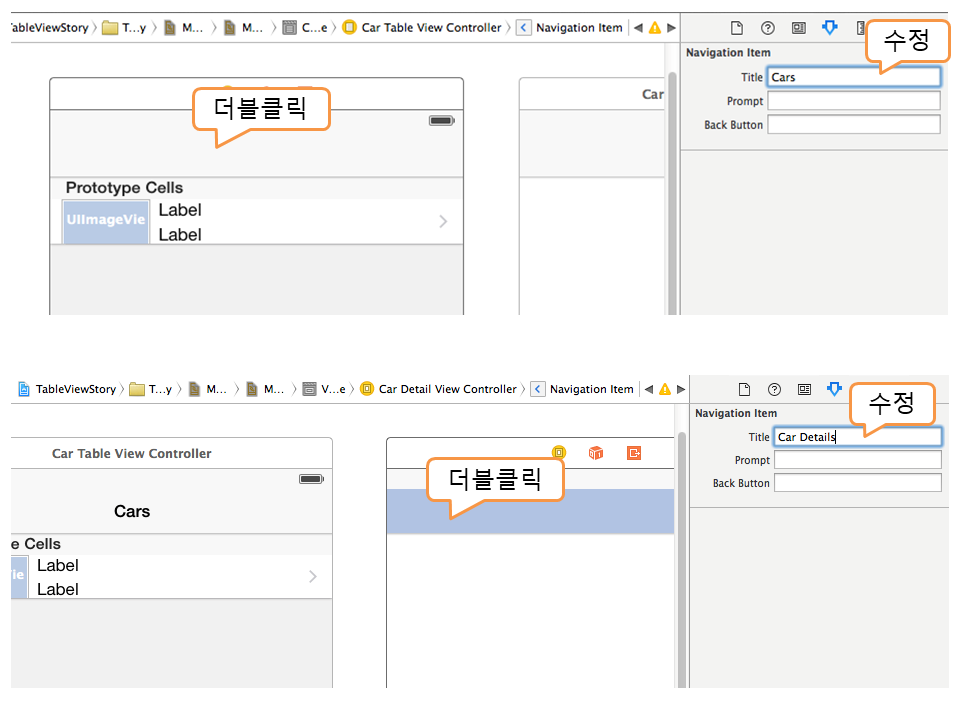The image size is (960, 720).
Task: Click the TableViewStory project file icon
Action: coord(24,389)
